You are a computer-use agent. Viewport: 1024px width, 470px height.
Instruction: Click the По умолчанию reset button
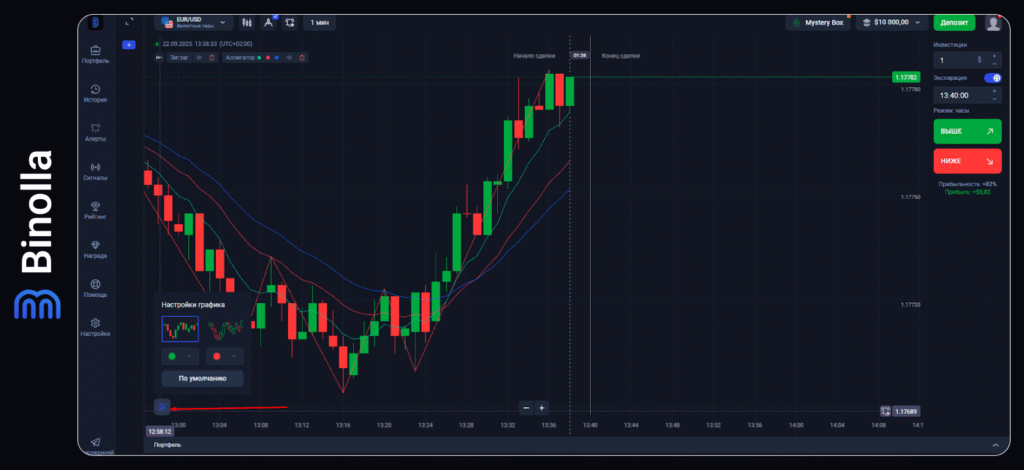[x=202, y=379]
